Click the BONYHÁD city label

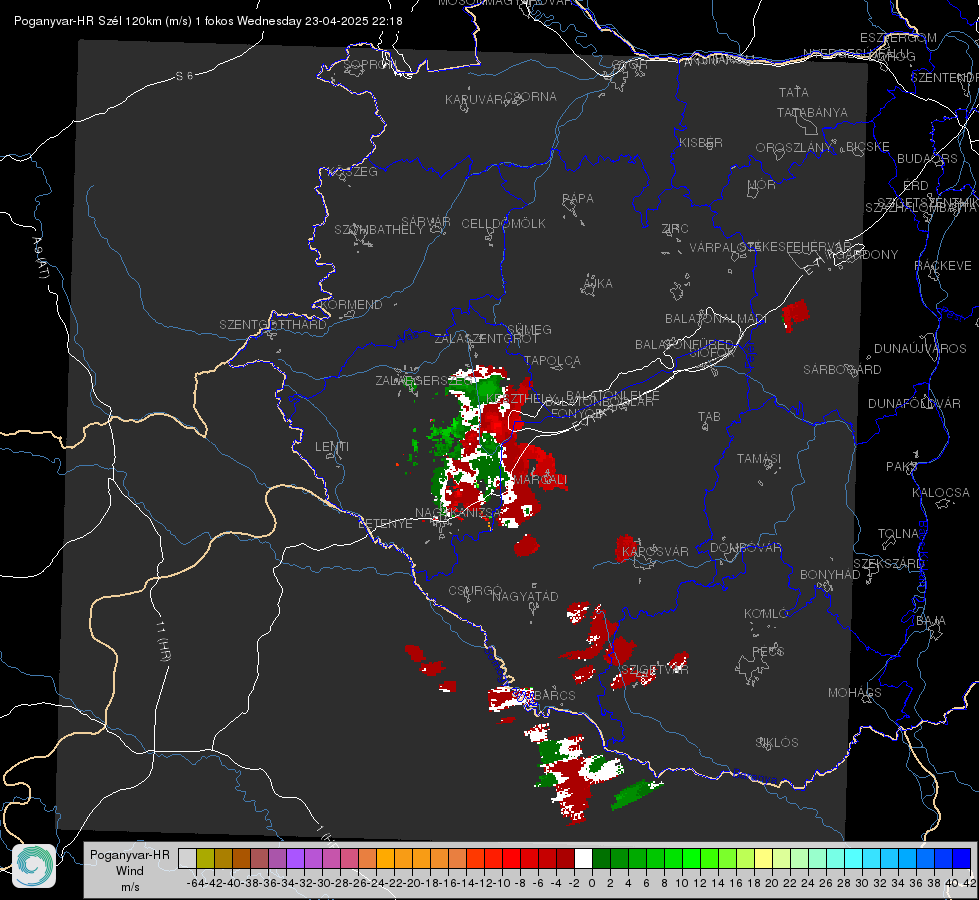pyautogui.click(x=830, y=575)
